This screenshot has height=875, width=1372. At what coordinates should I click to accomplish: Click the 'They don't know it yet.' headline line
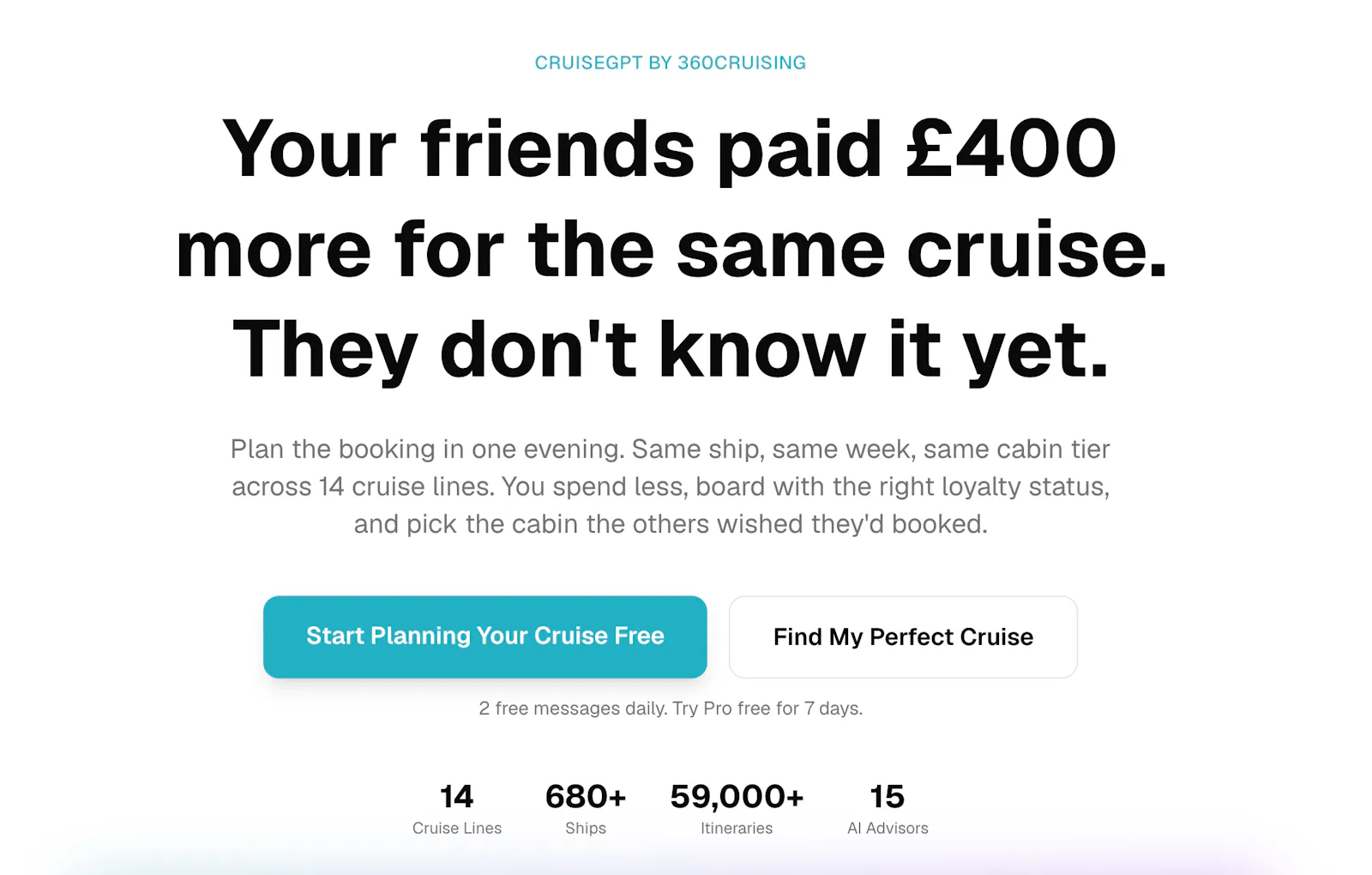(671, 350)
